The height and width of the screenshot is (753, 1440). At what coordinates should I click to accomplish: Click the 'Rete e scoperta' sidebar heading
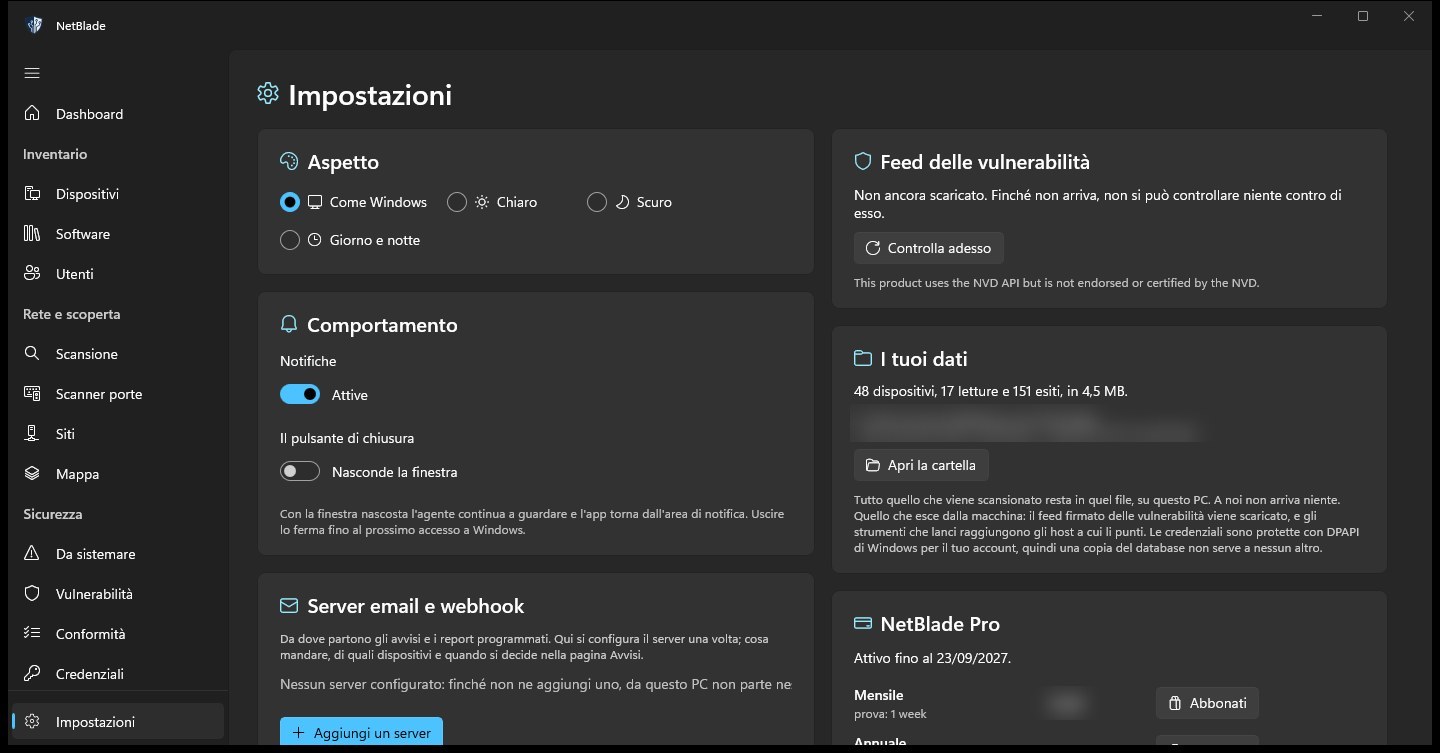tap(72, 314)
